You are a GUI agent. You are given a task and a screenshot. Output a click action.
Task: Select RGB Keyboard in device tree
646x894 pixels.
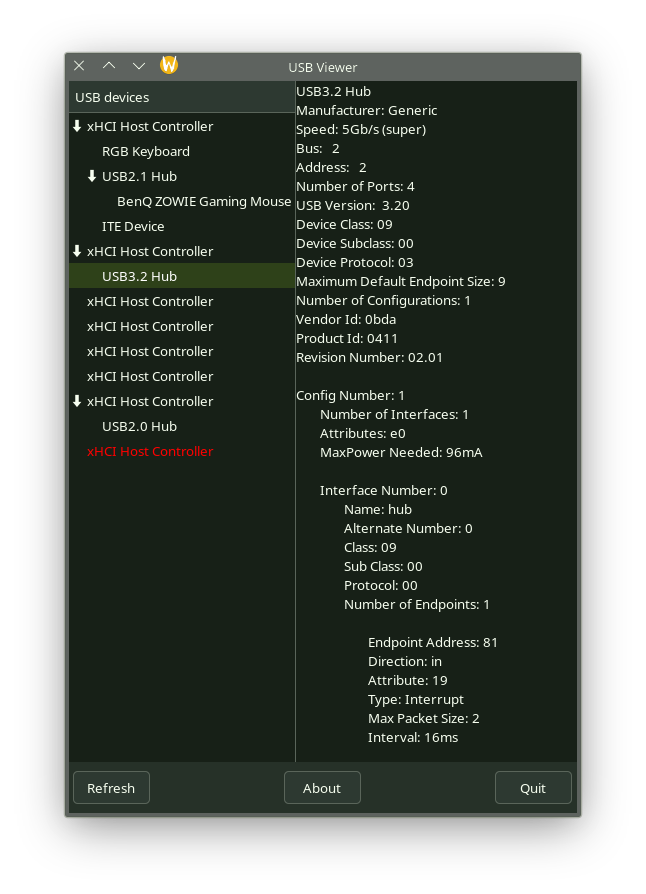click(146, 152)
